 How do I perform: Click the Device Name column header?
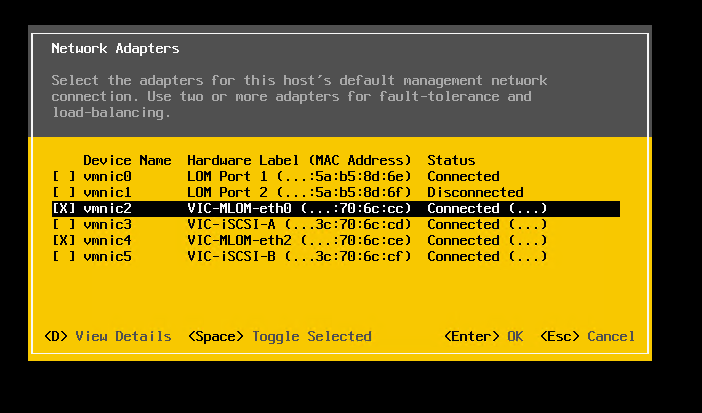point(127,160)
